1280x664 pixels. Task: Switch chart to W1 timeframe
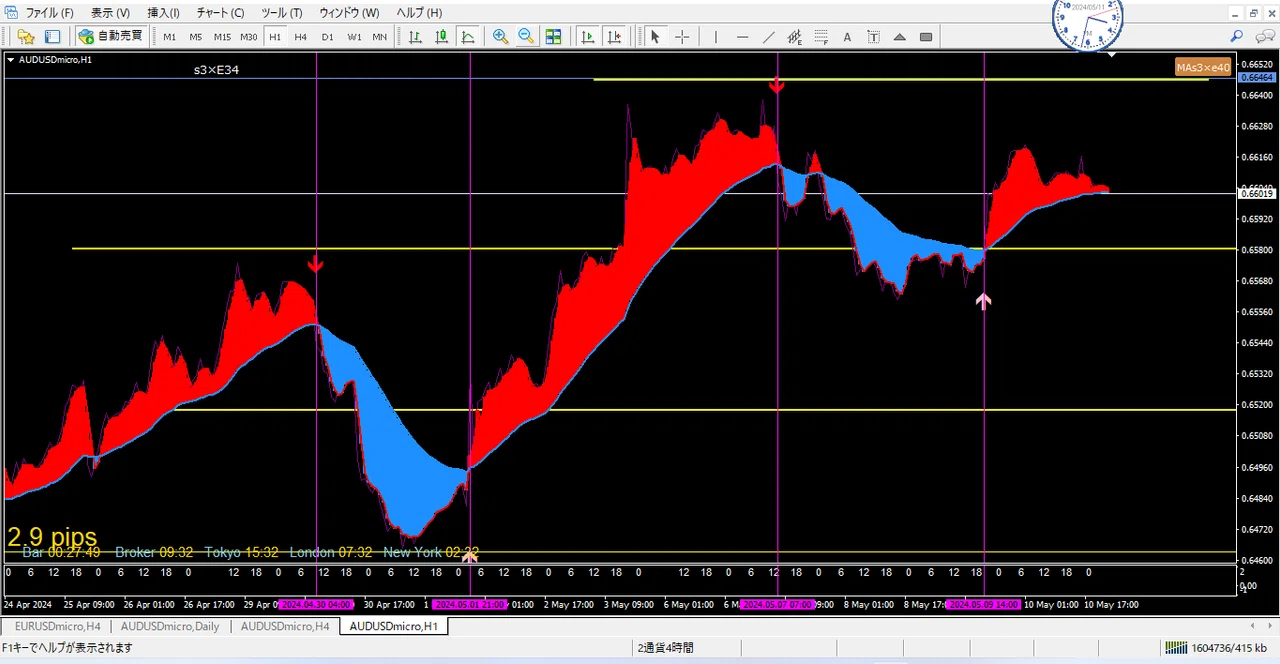click(x=354, y=37)
